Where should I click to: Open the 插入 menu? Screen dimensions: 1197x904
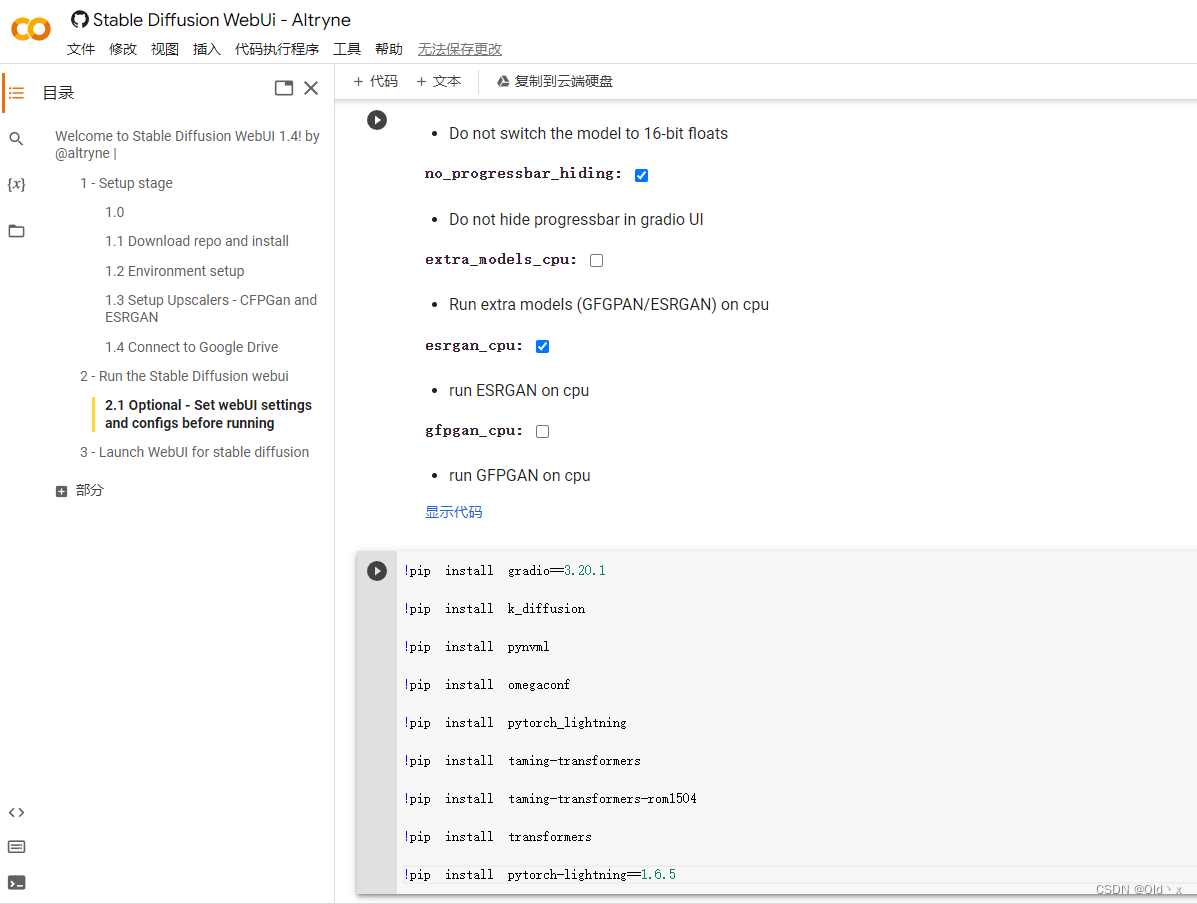pyautogui.click(x=207, y=50)
